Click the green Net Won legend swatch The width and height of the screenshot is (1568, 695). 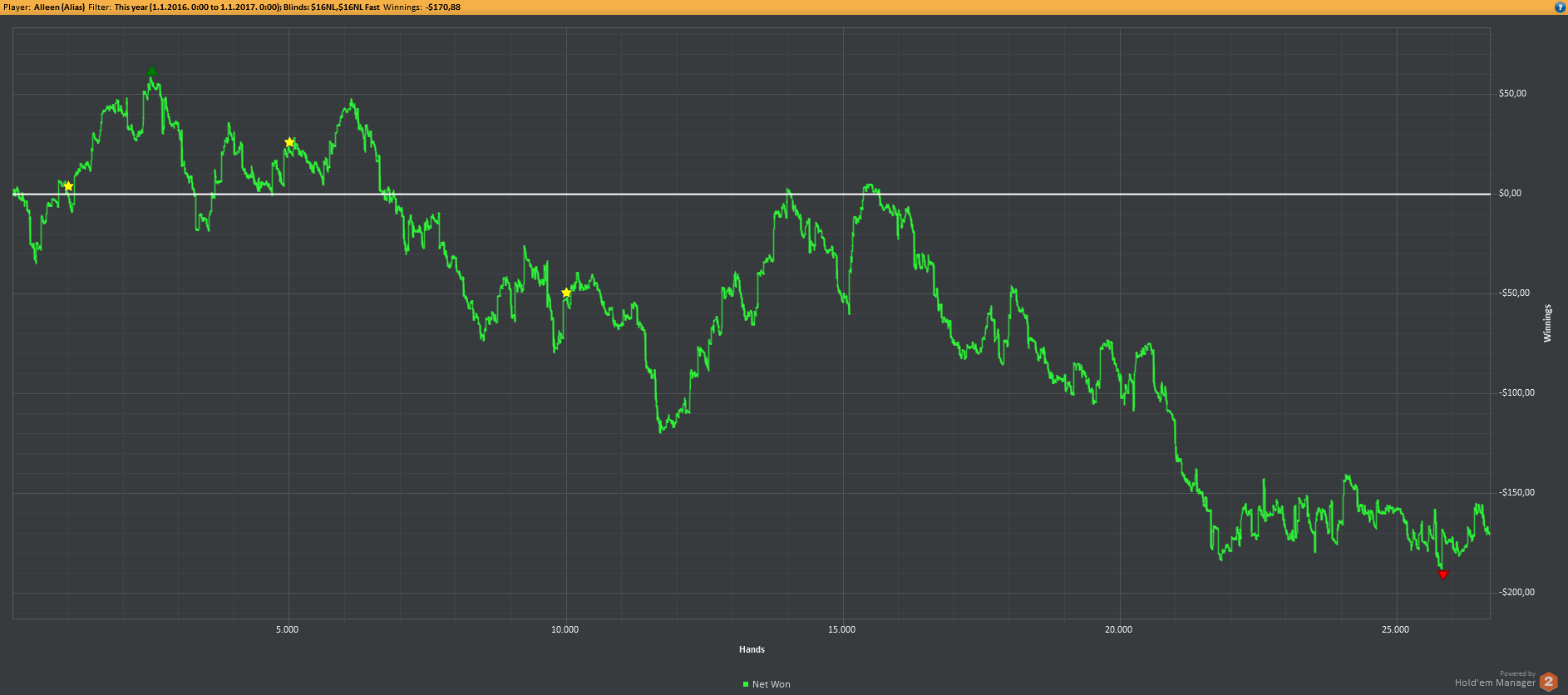pyautogui.click(x=746, y=684)
